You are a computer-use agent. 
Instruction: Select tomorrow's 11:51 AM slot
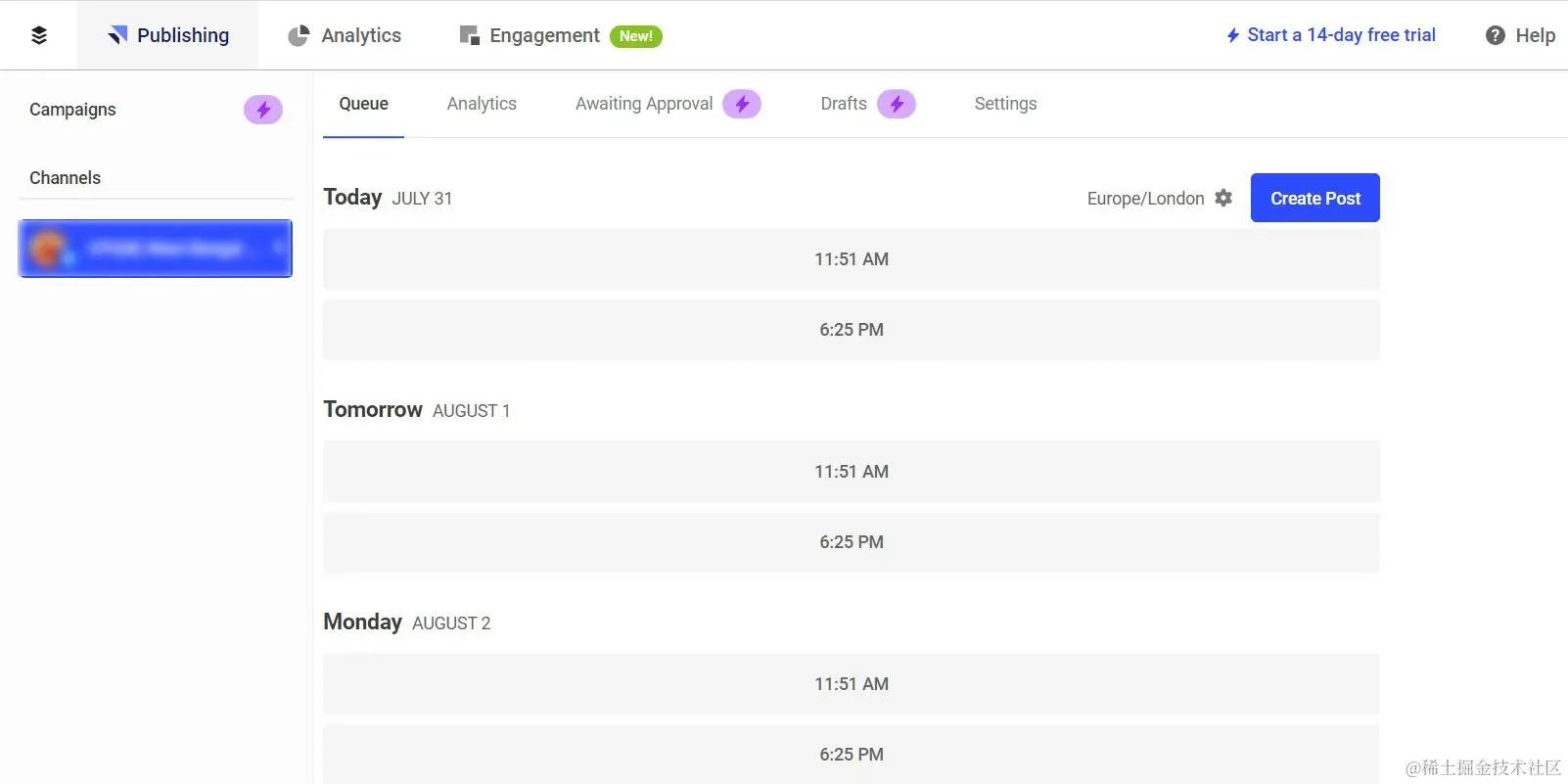[x=852, y=472]
